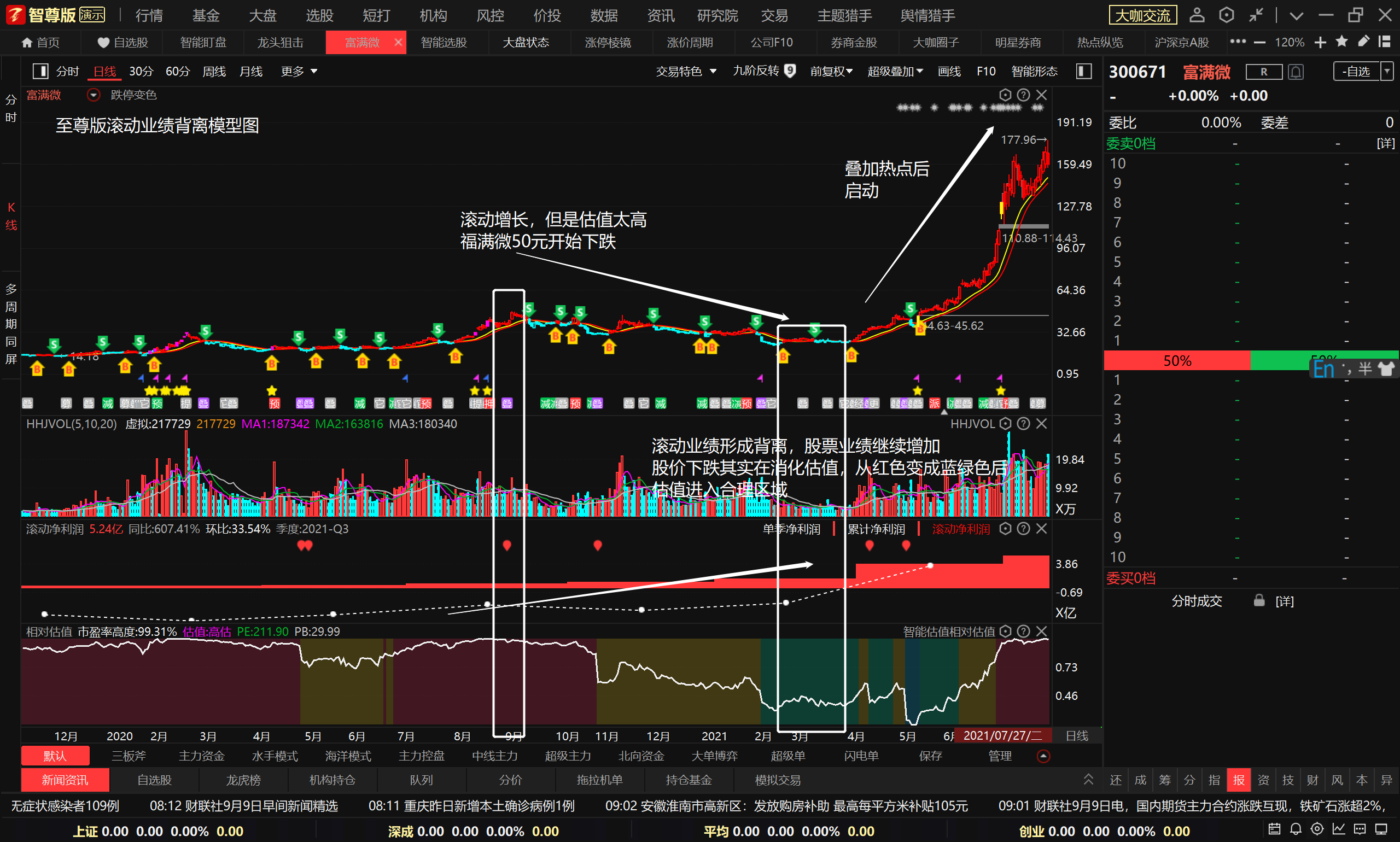1400x842 pixels.
Task: Click the layout panel icon in tab bar
Action: coord(1385,42)
